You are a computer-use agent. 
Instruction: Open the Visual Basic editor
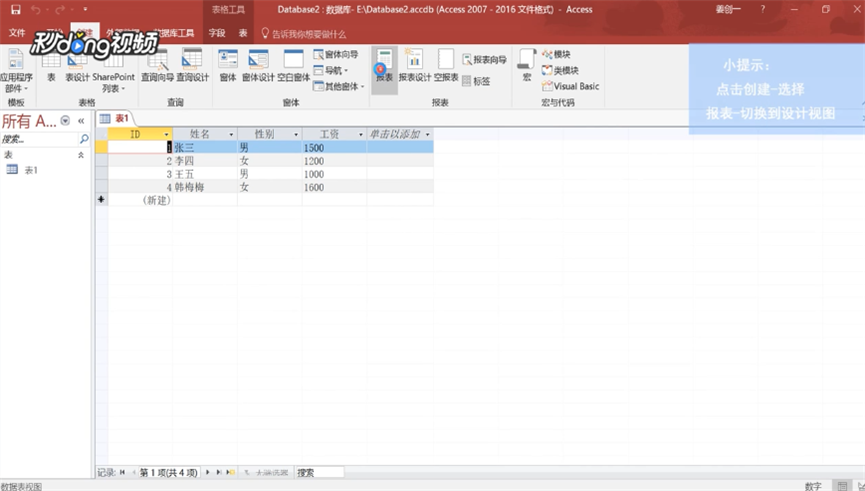tap(570, 86)
